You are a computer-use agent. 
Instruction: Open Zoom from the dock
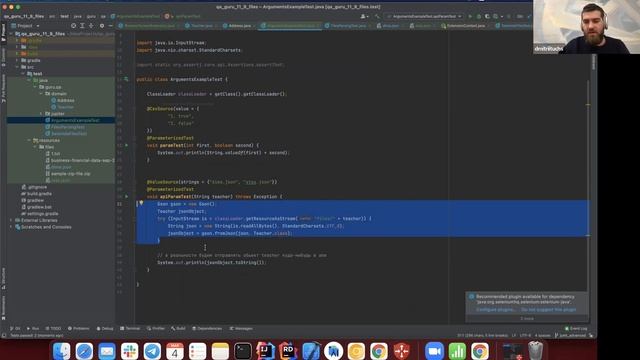tap(434, 351)
